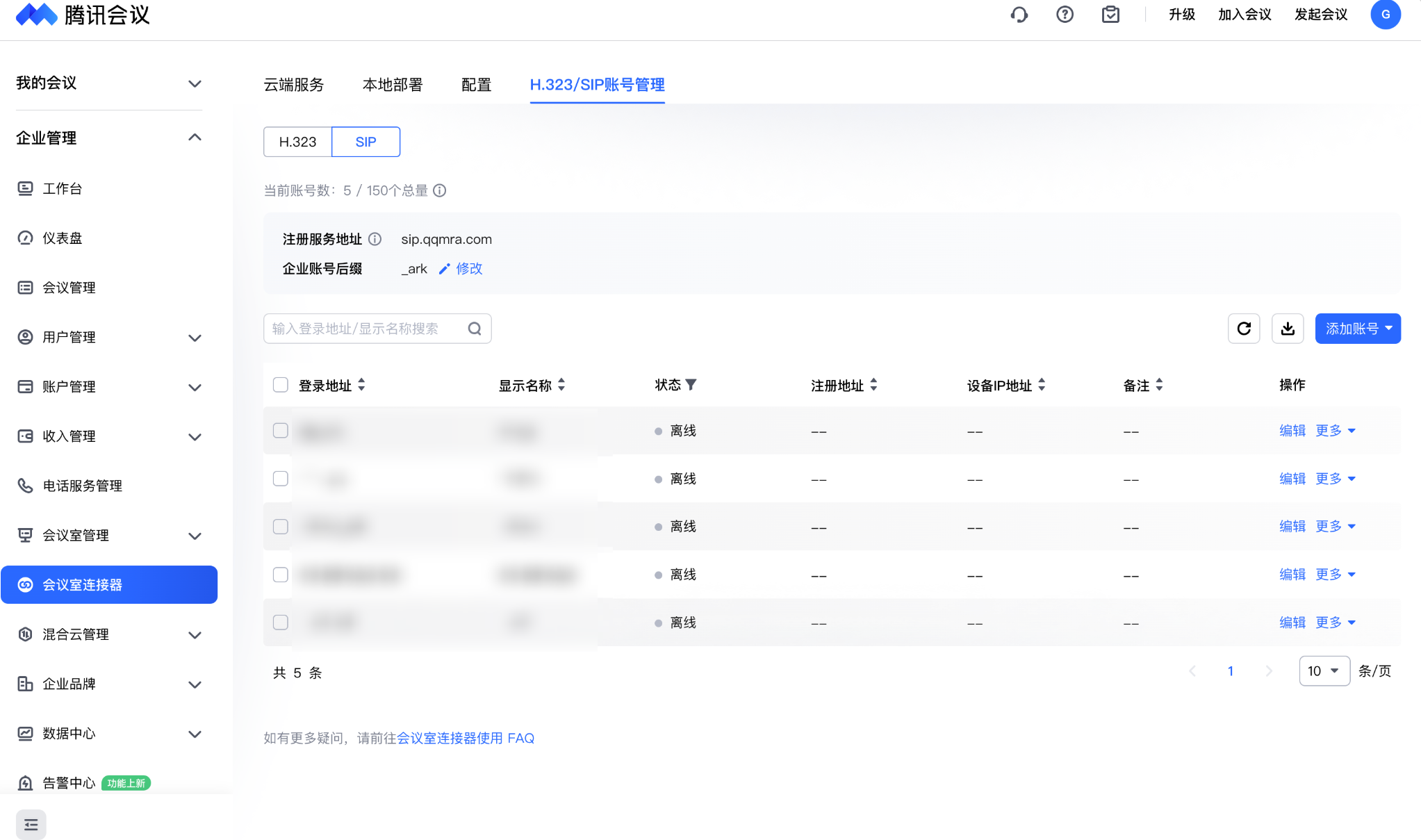Collapse sidebar using bottom menu icon
Viewport: 1421px width, 840px height.
[x=31, y=825]
